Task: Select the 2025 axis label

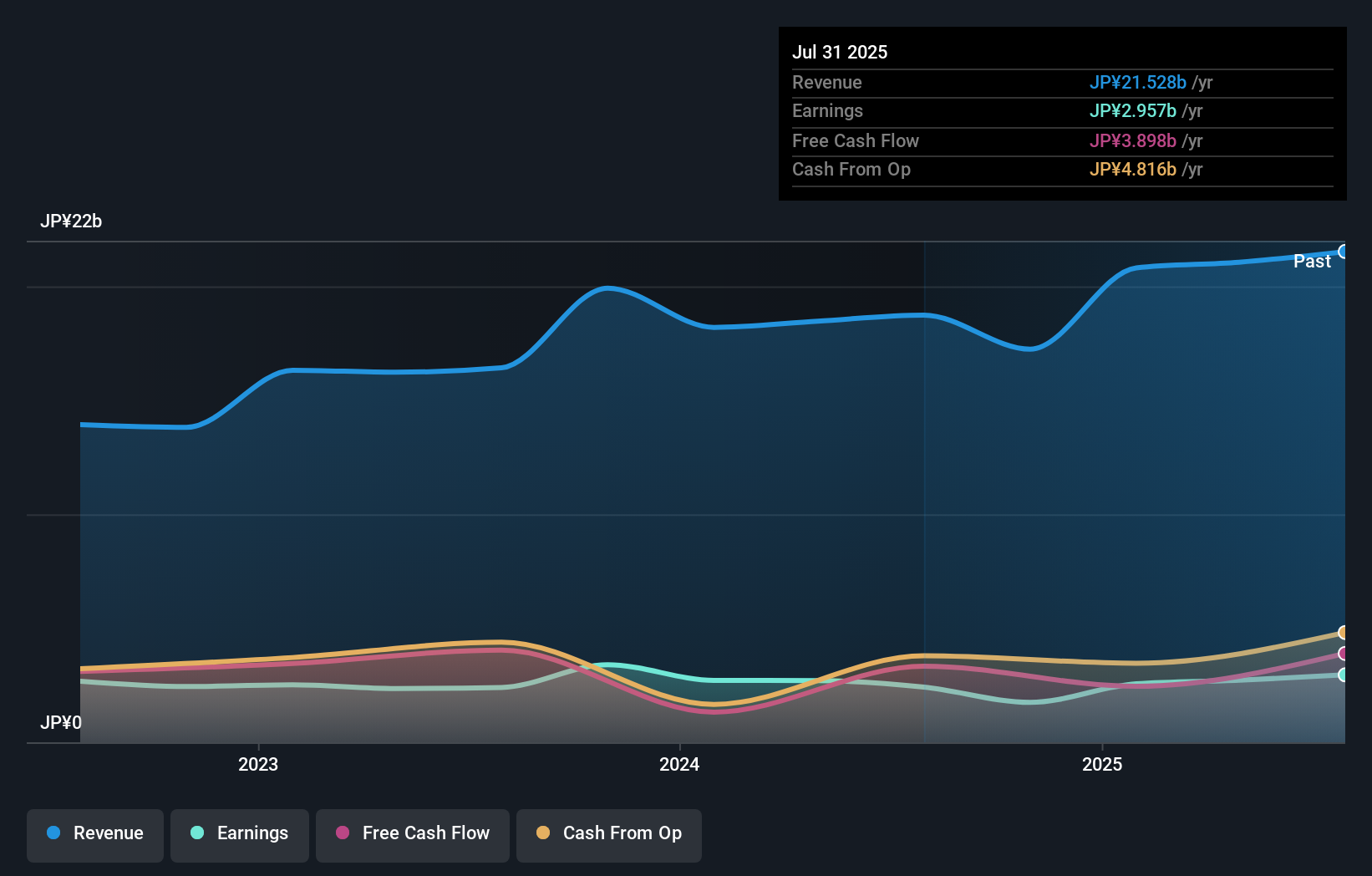Action: [1102, 764]
